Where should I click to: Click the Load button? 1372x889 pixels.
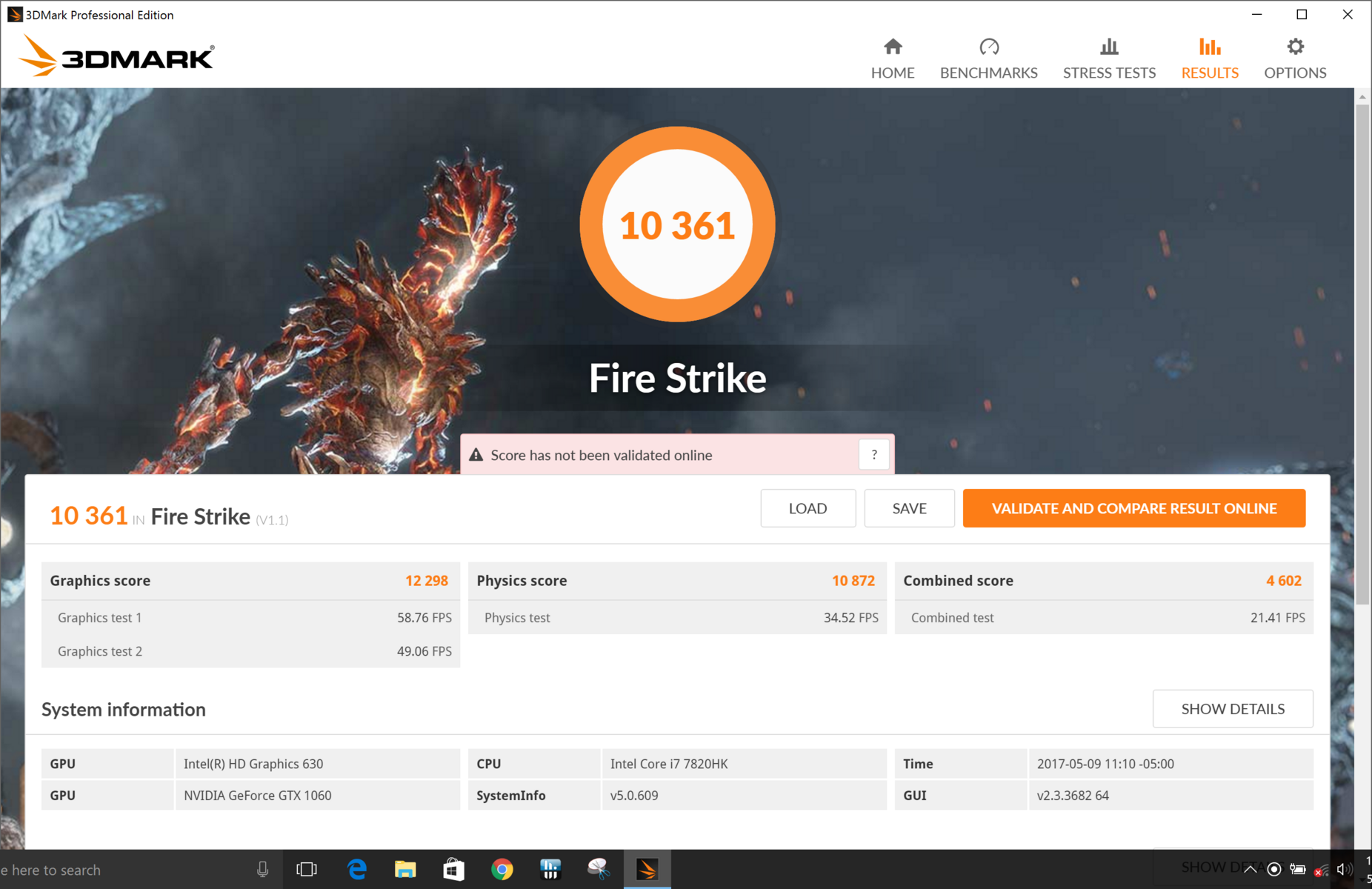click(807, 508)
